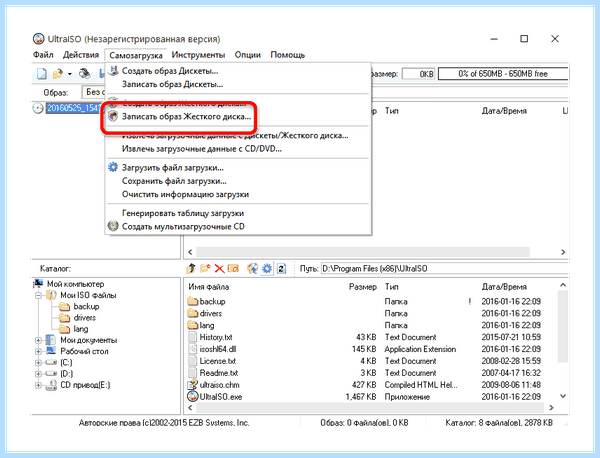Click the ultraiso.chm help file icon
Viewport: 600px width, 458px height.
(192, 385)
